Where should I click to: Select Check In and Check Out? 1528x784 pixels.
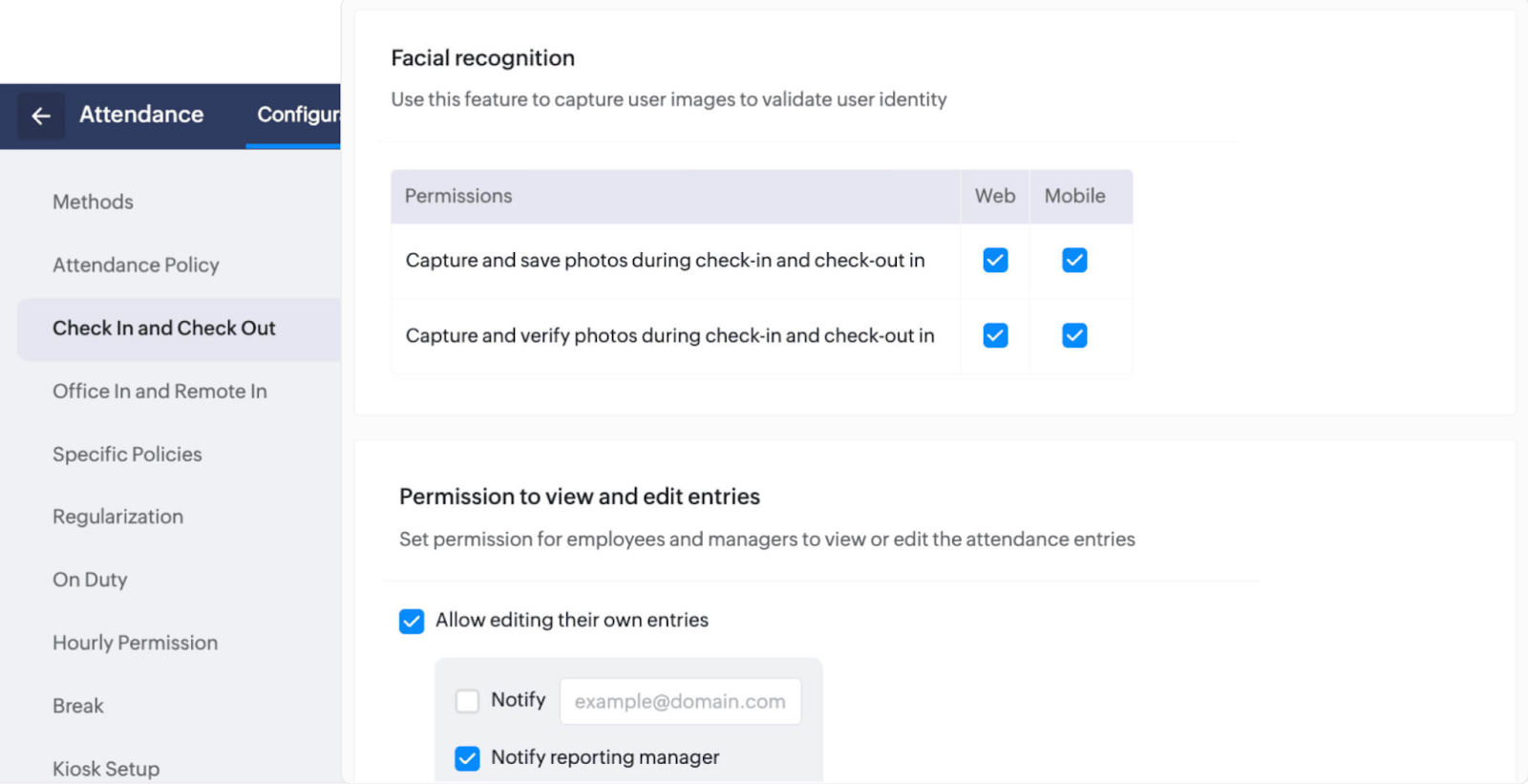click(163, 328)
